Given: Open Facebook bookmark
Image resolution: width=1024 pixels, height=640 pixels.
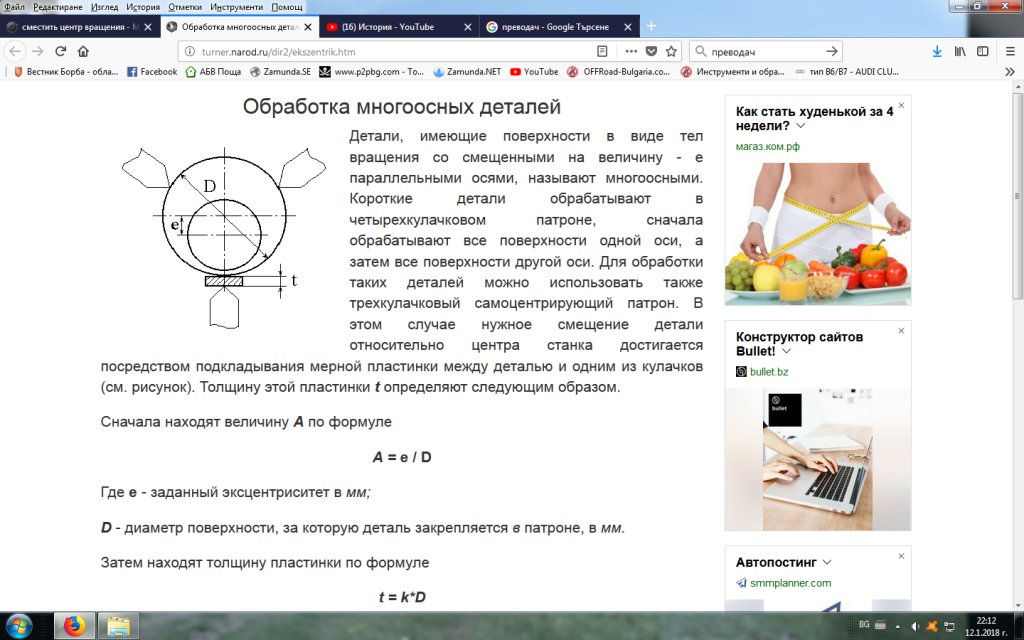Looking at the screenshot, I should coord(152,72).
